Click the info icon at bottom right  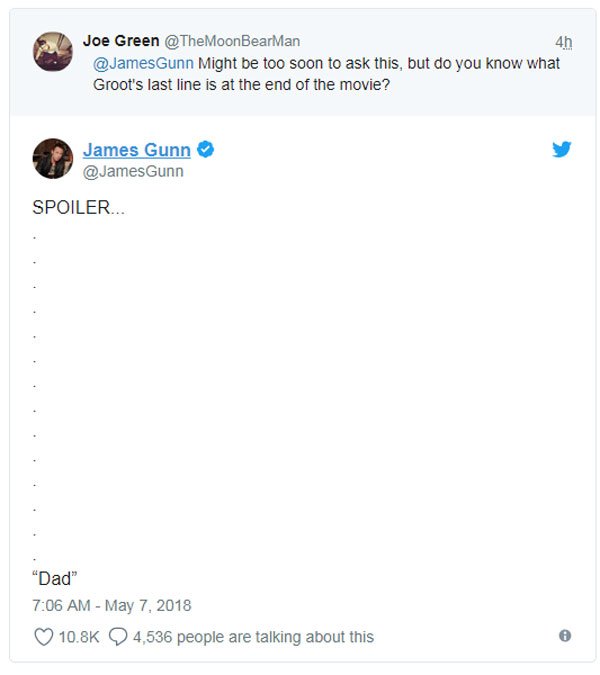coord(565,636)
